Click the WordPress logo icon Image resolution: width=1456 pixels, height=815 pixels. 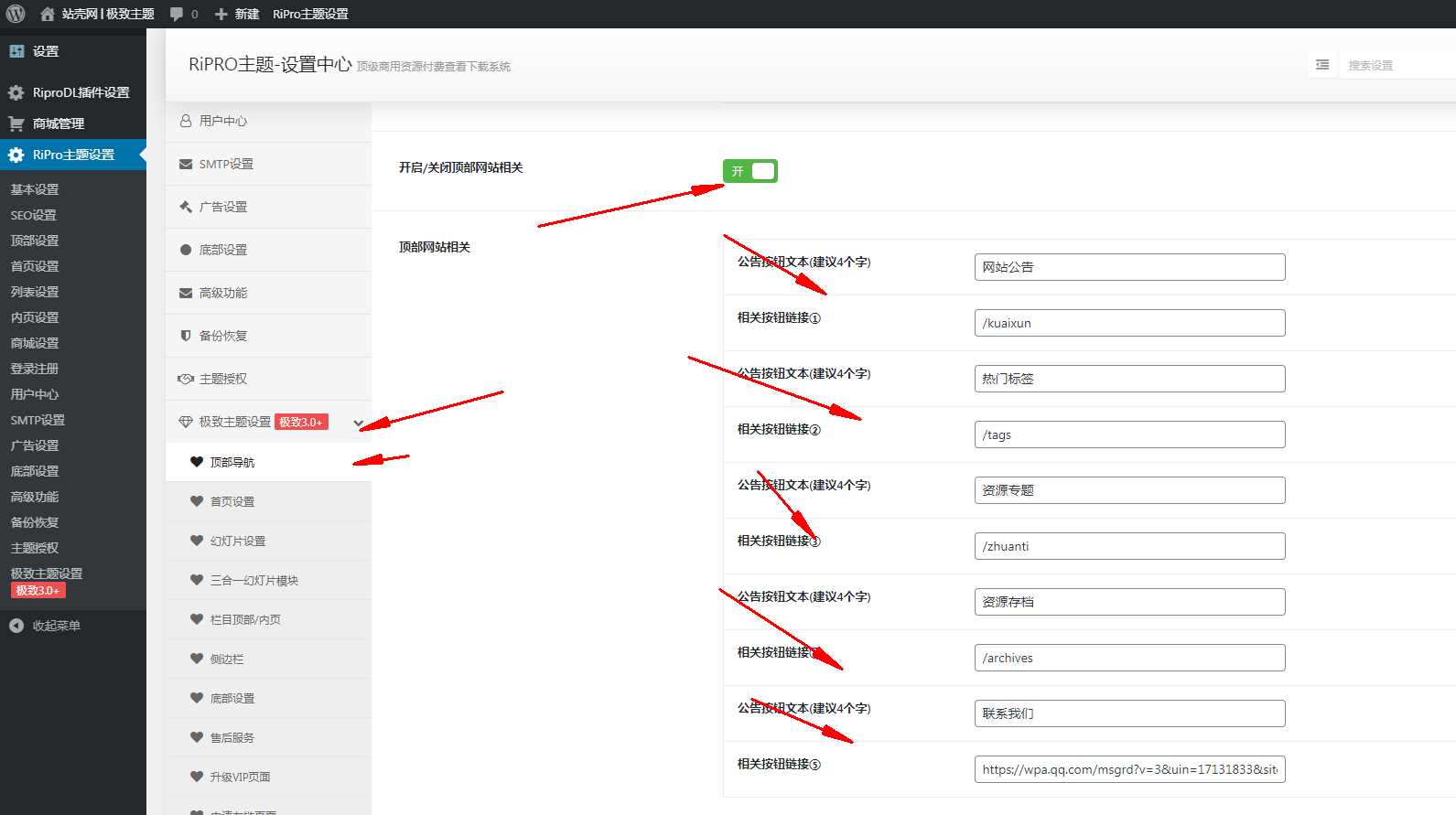[16, 14]
